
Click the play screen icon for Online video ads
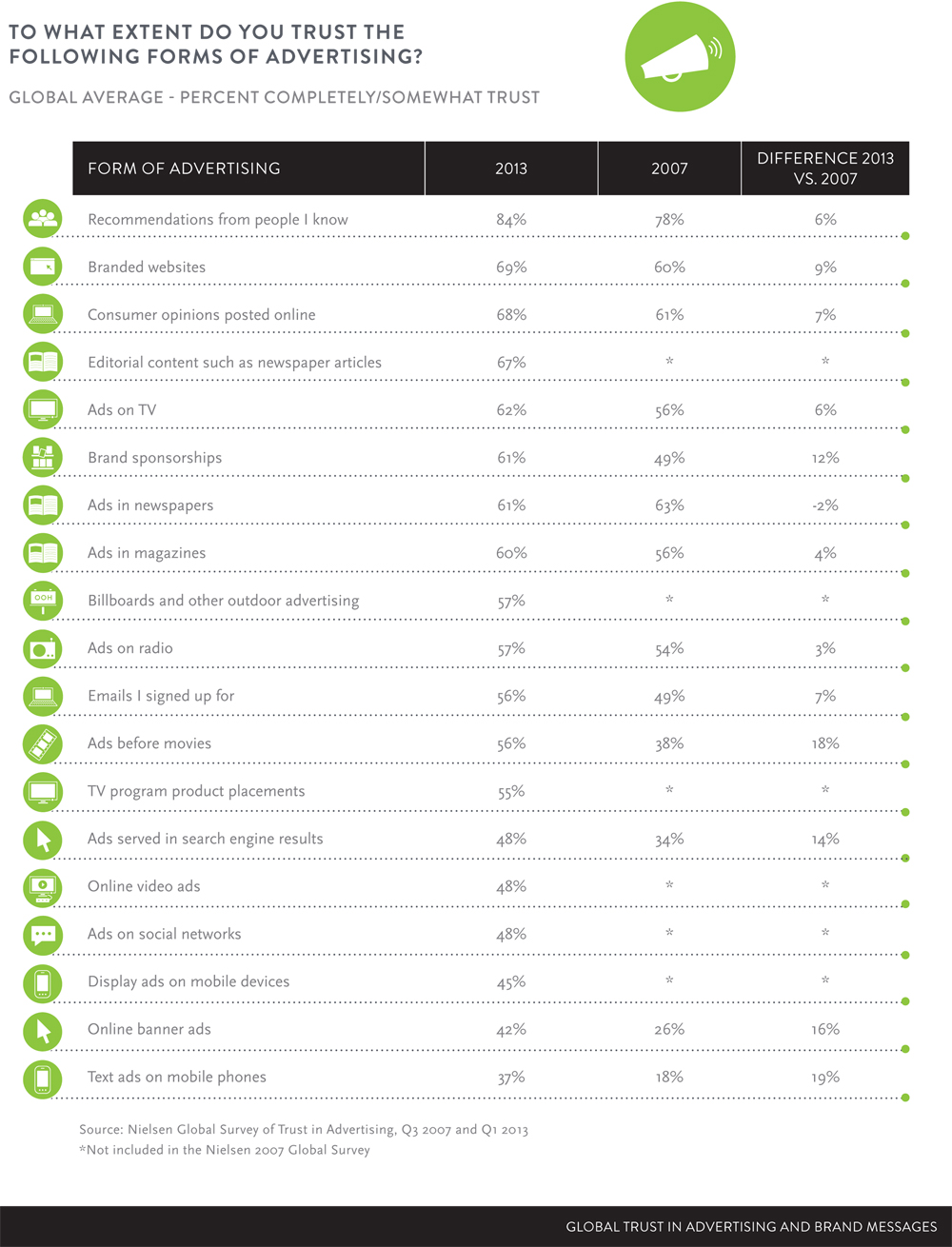pyautogui.click(x=43, y=887)
